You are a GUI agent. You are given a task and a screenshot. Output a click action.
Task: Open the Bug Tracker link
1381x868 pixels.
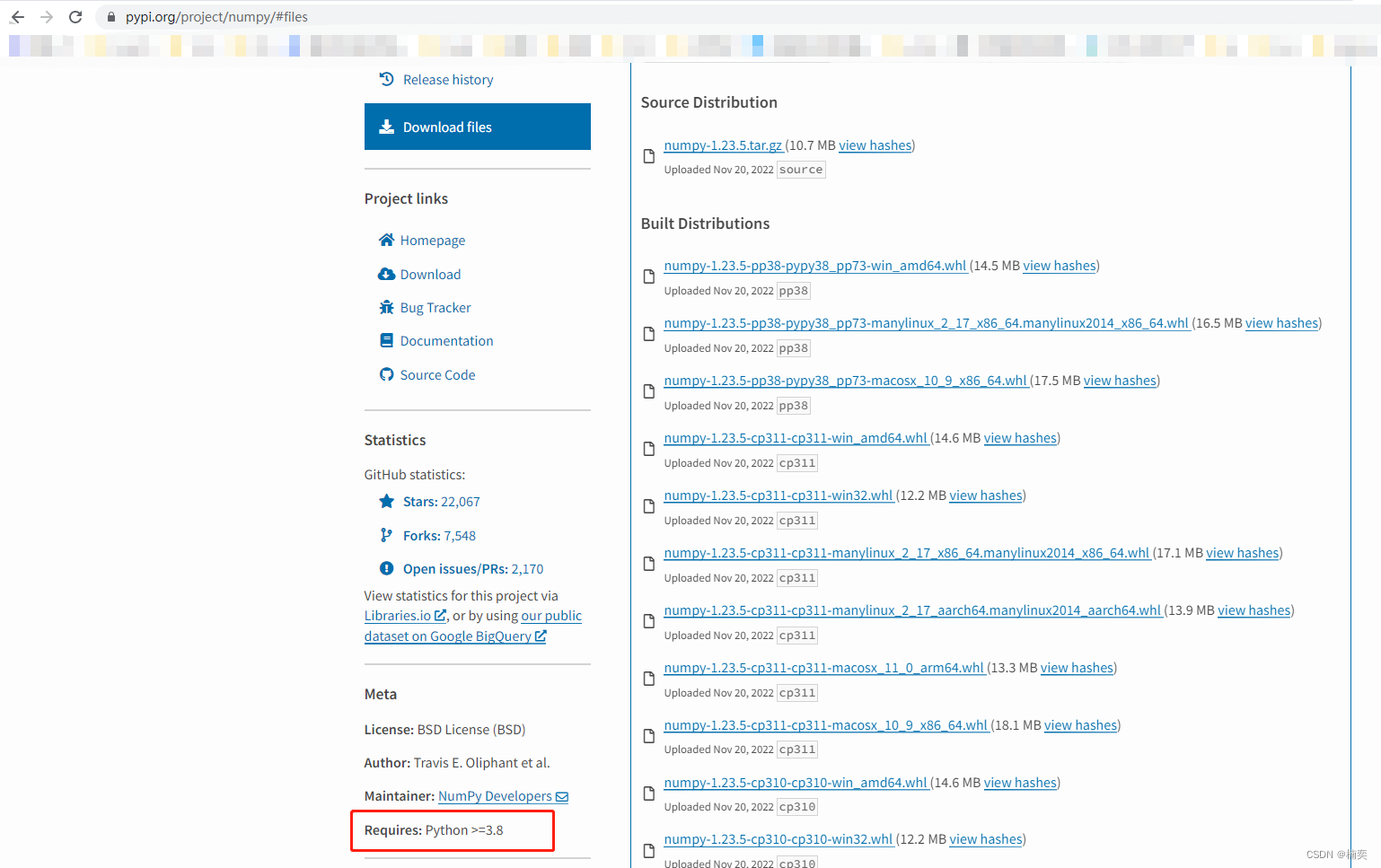[435, 308]
